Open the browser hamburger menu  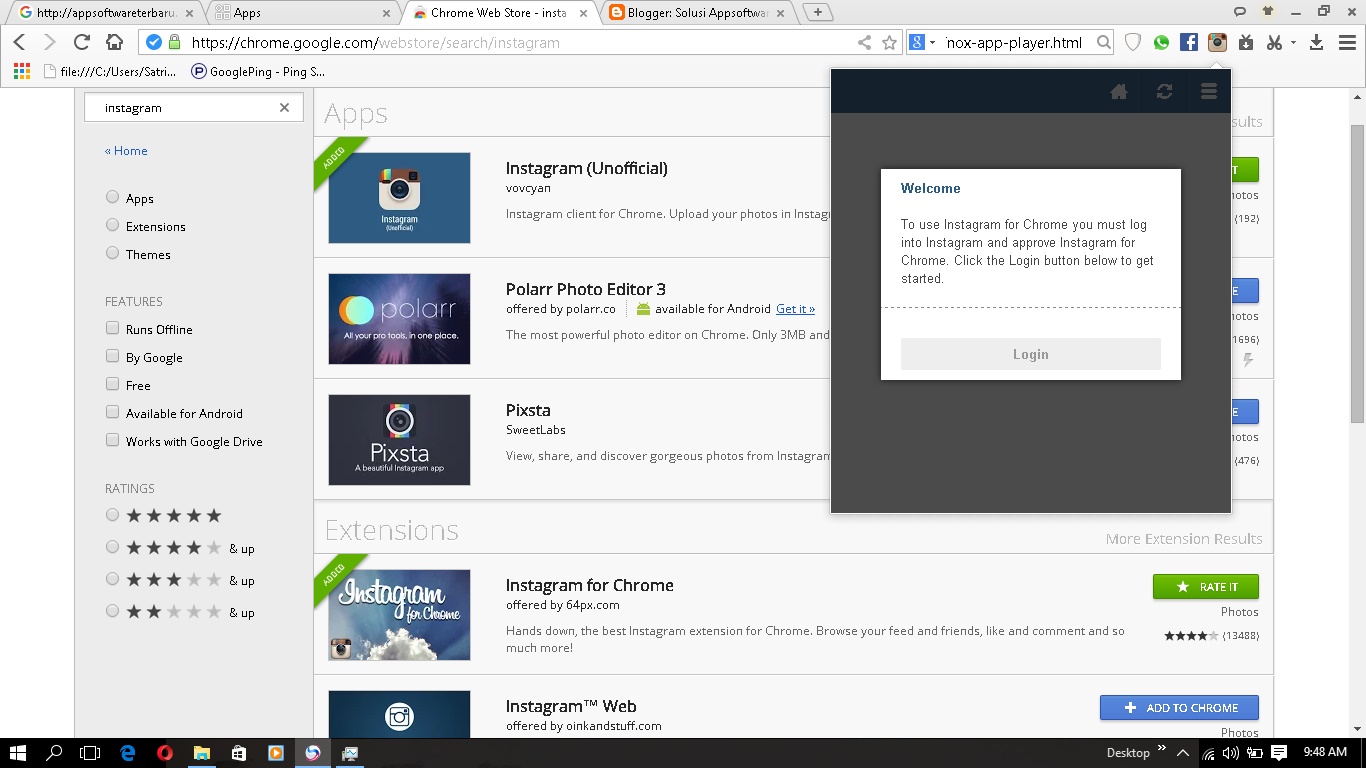tap(1345, 42)
